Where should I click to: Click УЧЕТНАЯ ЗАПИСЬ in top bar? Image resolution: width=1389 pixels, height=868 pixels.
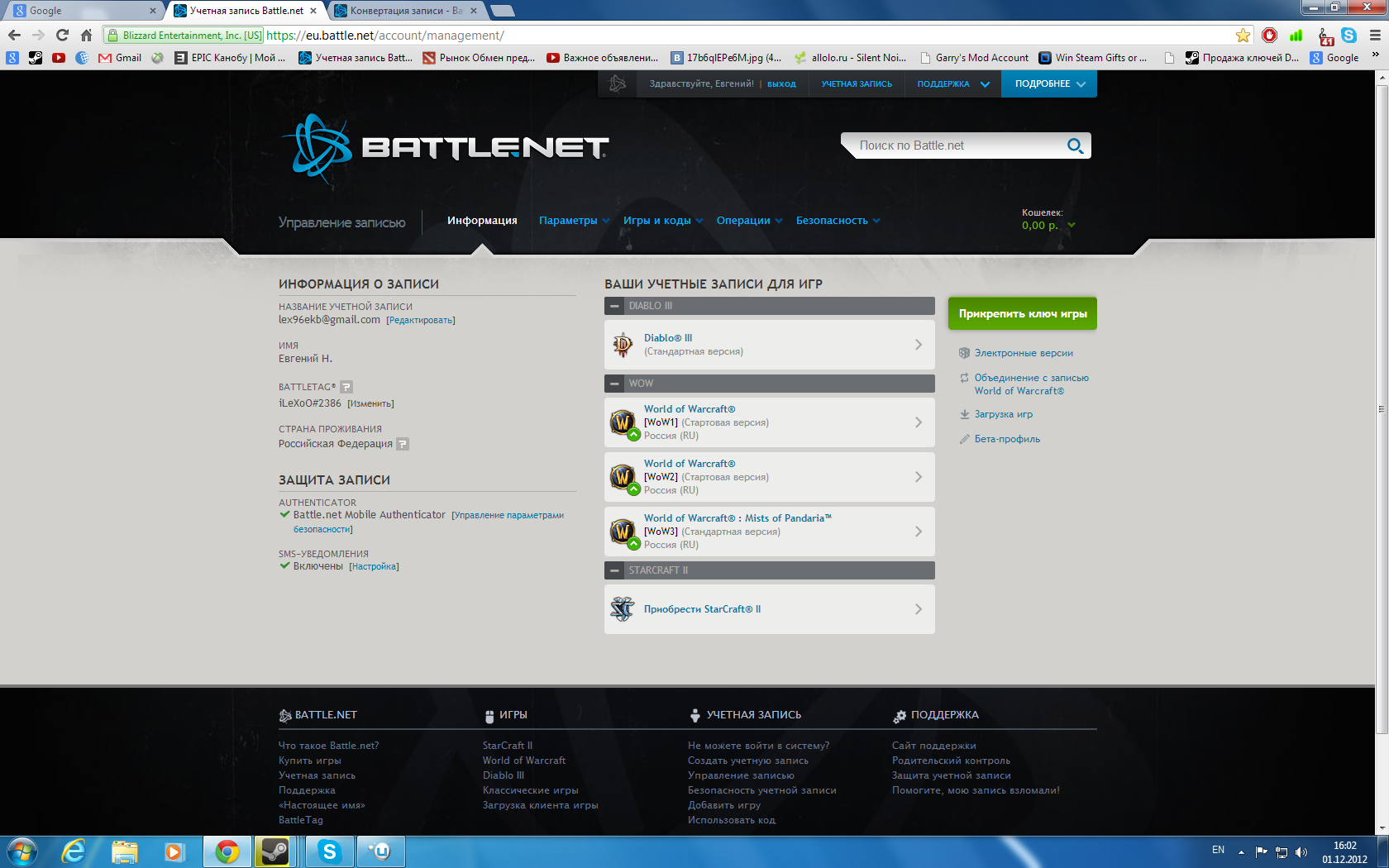(x=857, y=84)
